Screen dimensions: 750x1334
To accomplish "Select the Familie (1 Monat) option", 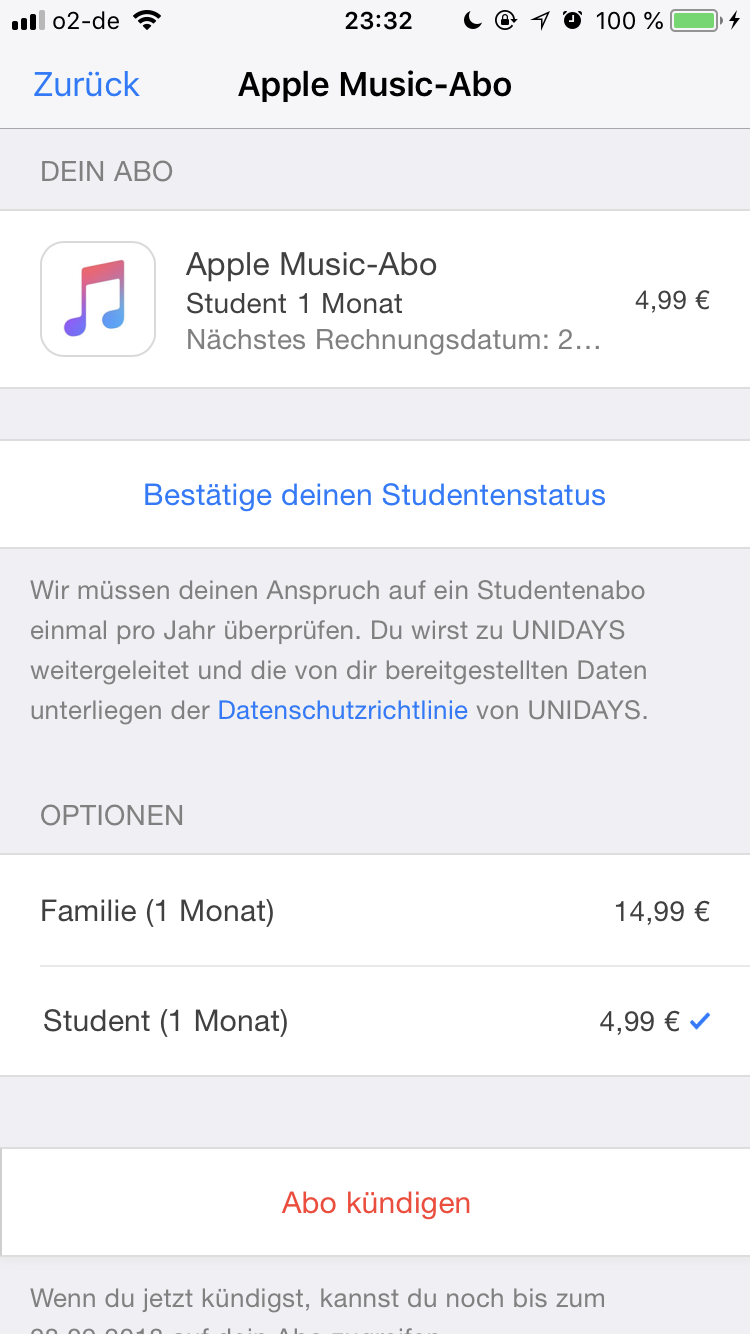I will coord(157,911).
